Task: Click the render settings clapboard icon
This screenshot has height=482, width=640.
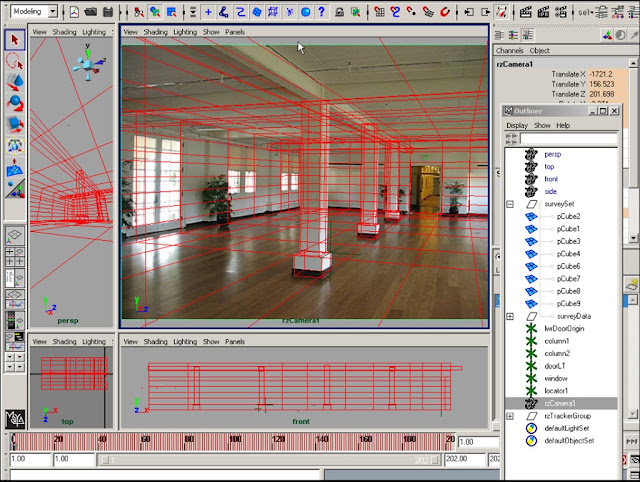Action: [560, 12]
